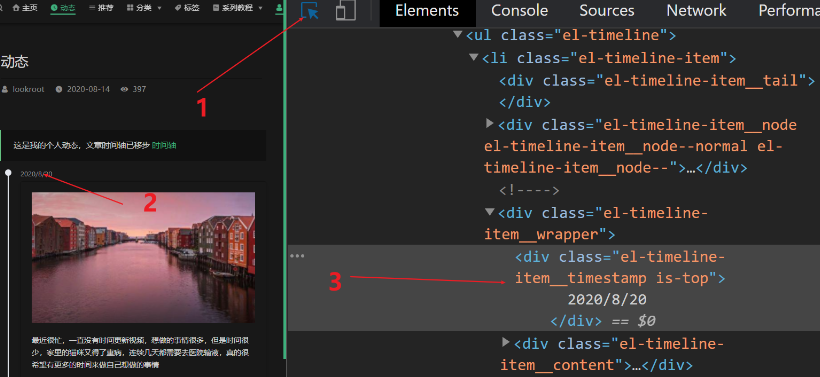The image size is (820, 377).
Task: Switch to the Console tab
Action: (x=519, y=10)
